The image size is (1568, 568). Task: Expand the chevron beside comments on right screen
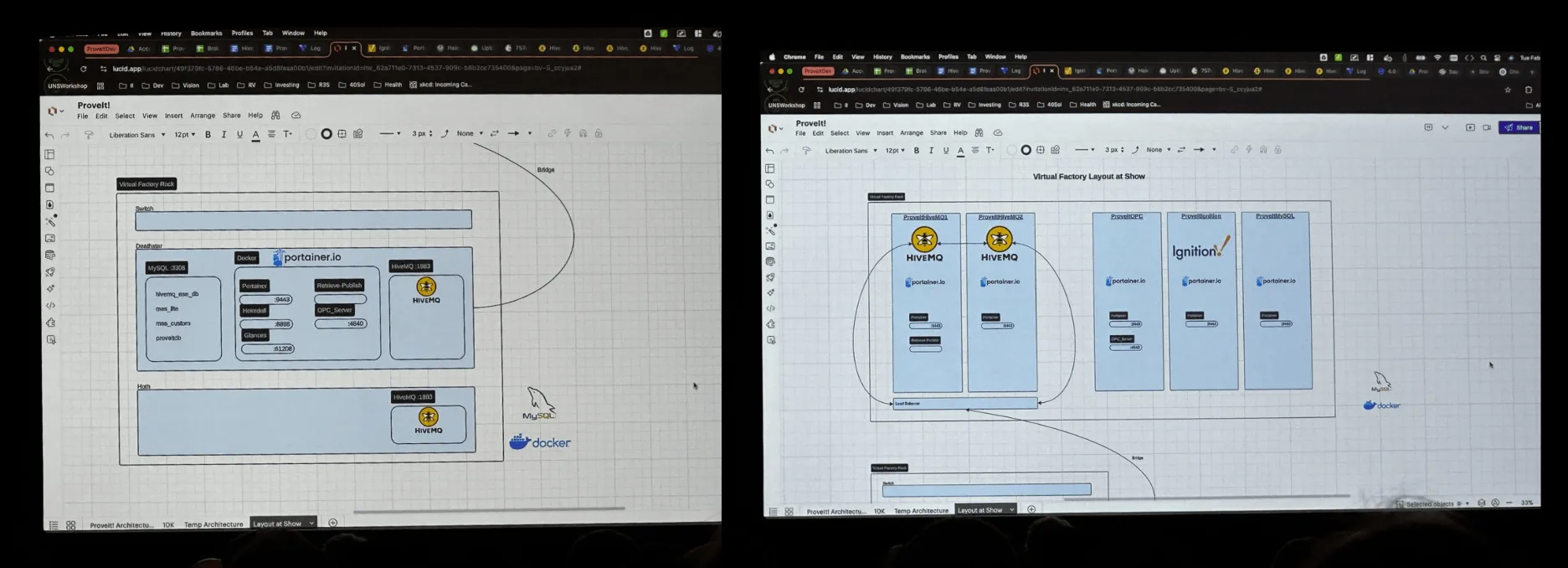tap(1445, 127)
